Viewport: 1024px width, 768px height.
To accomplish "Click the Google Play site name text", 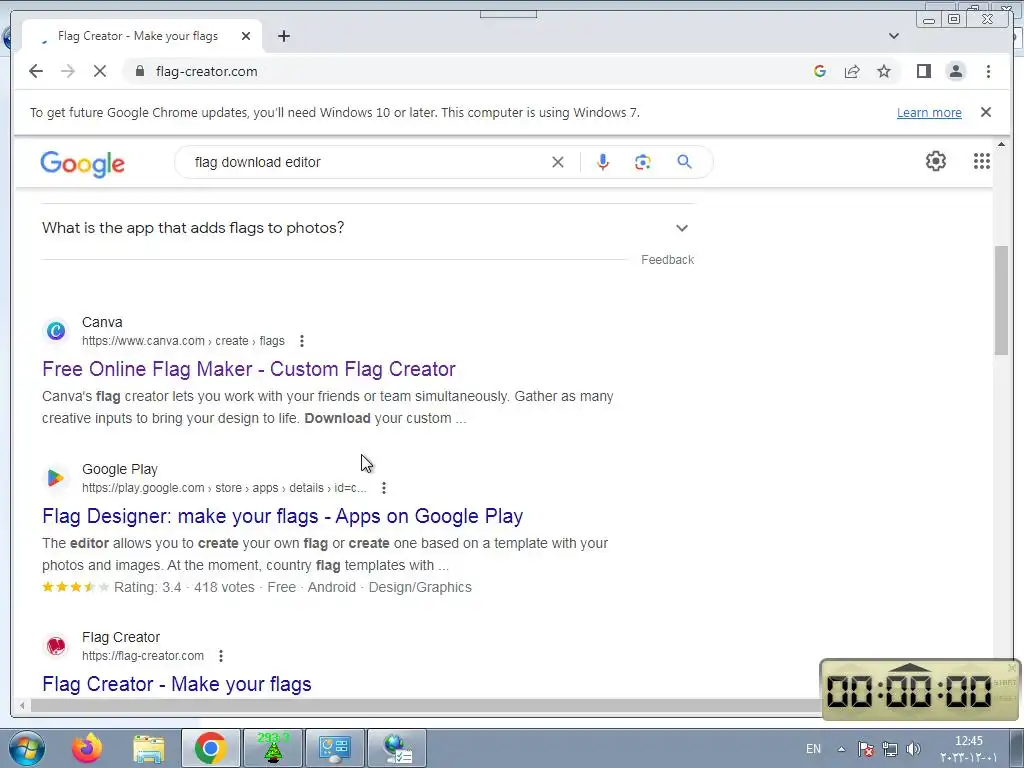I will tap(120, 469).
